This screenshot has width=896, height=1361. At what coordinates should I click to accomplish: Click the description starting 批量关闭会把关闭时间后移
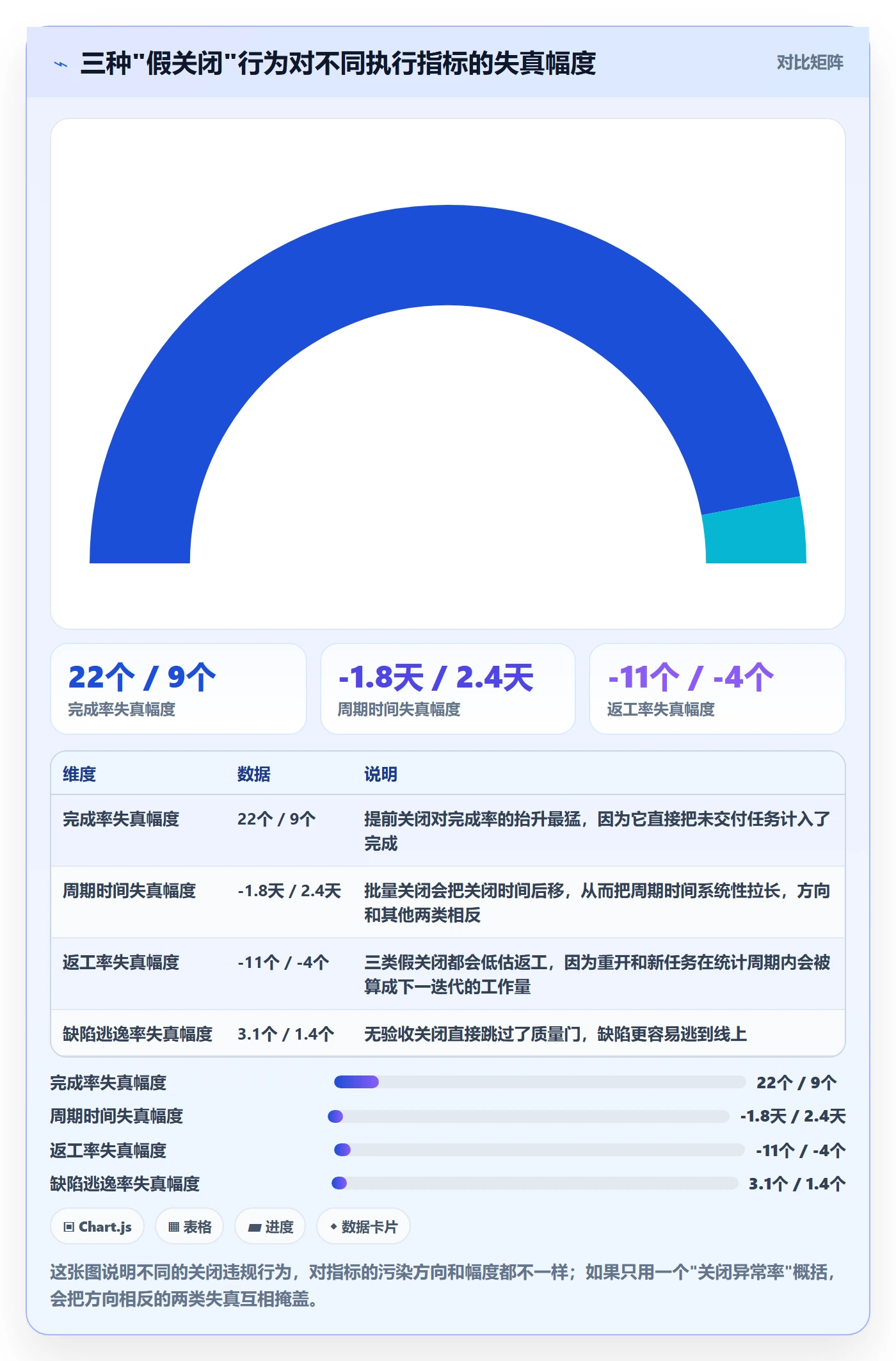click(x=597, y=903)
